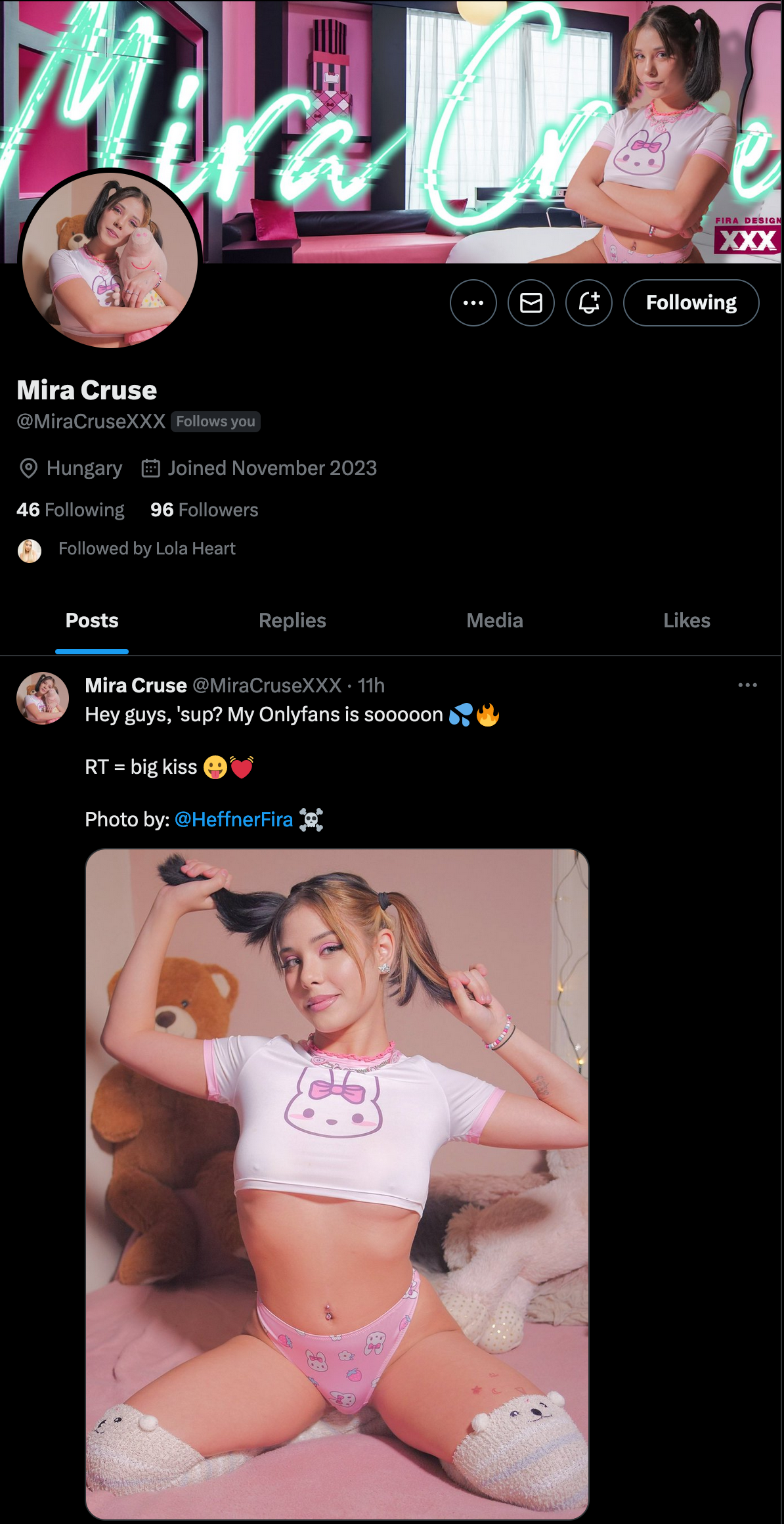
Task: View the 96 Followers list
Action: pyautogui.click(x=204, y=510)
